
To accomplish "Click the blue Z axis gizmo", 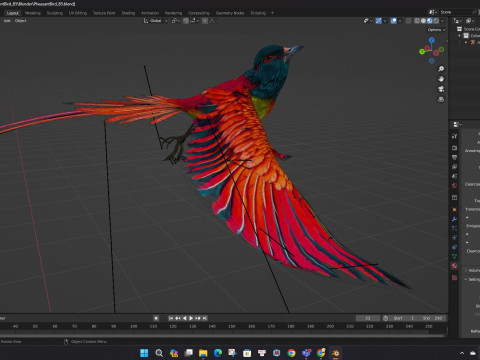I will (x=432, y=40).
